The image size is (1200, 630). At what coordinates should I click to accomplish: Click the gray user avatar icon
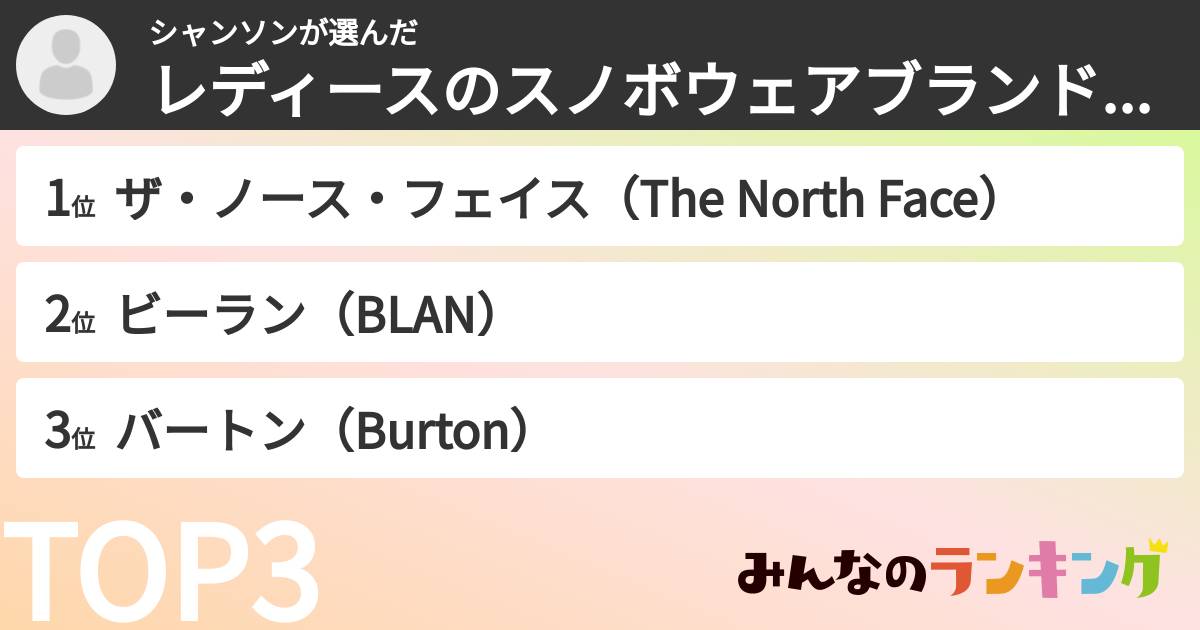coord(65,65)
